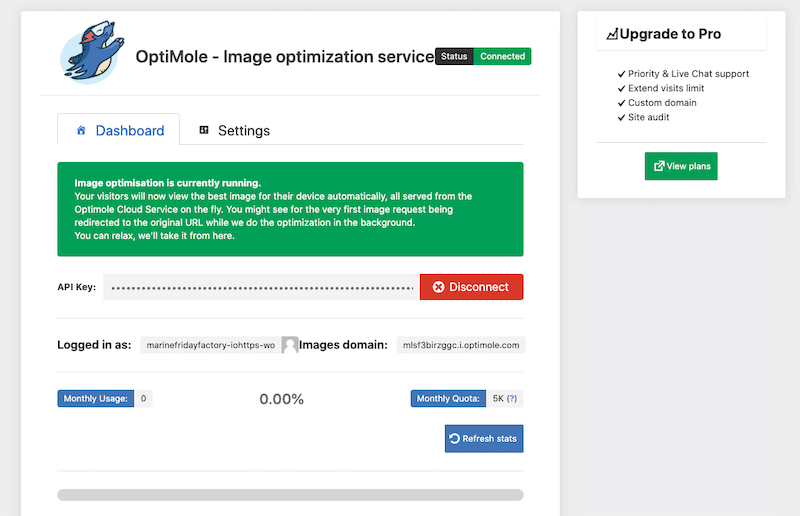Refresh stats for monthly usage
This screenshot has width=800, height=516.
(x=484, y=438)
